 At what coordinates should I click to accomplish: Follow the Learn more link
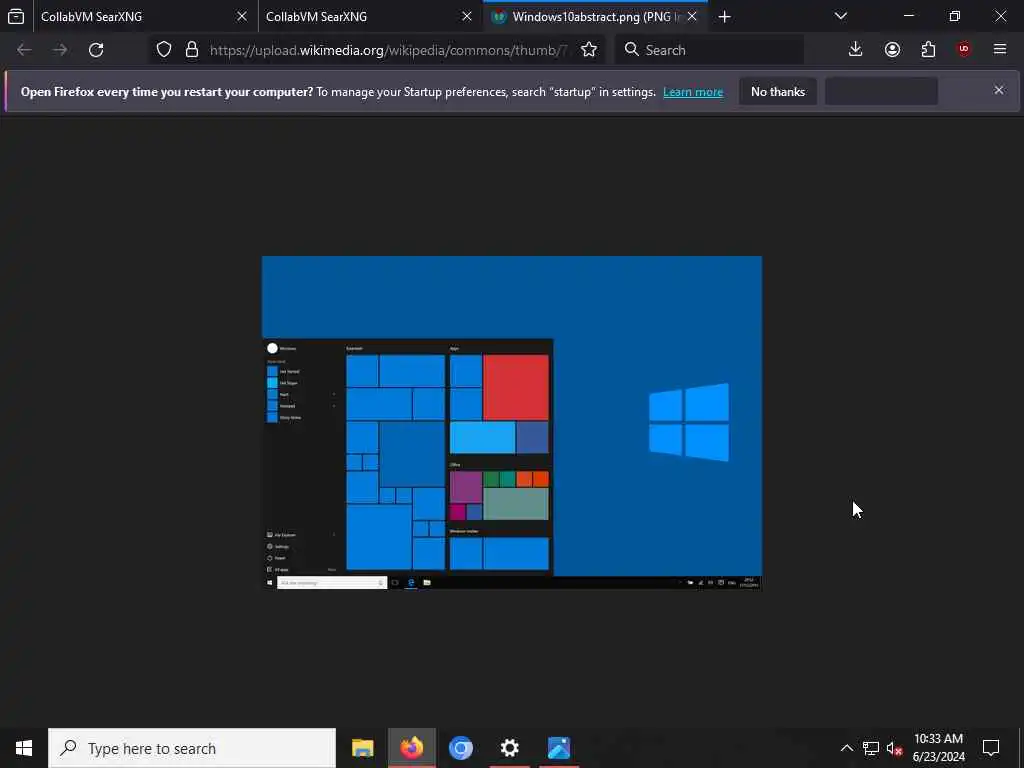693,92
